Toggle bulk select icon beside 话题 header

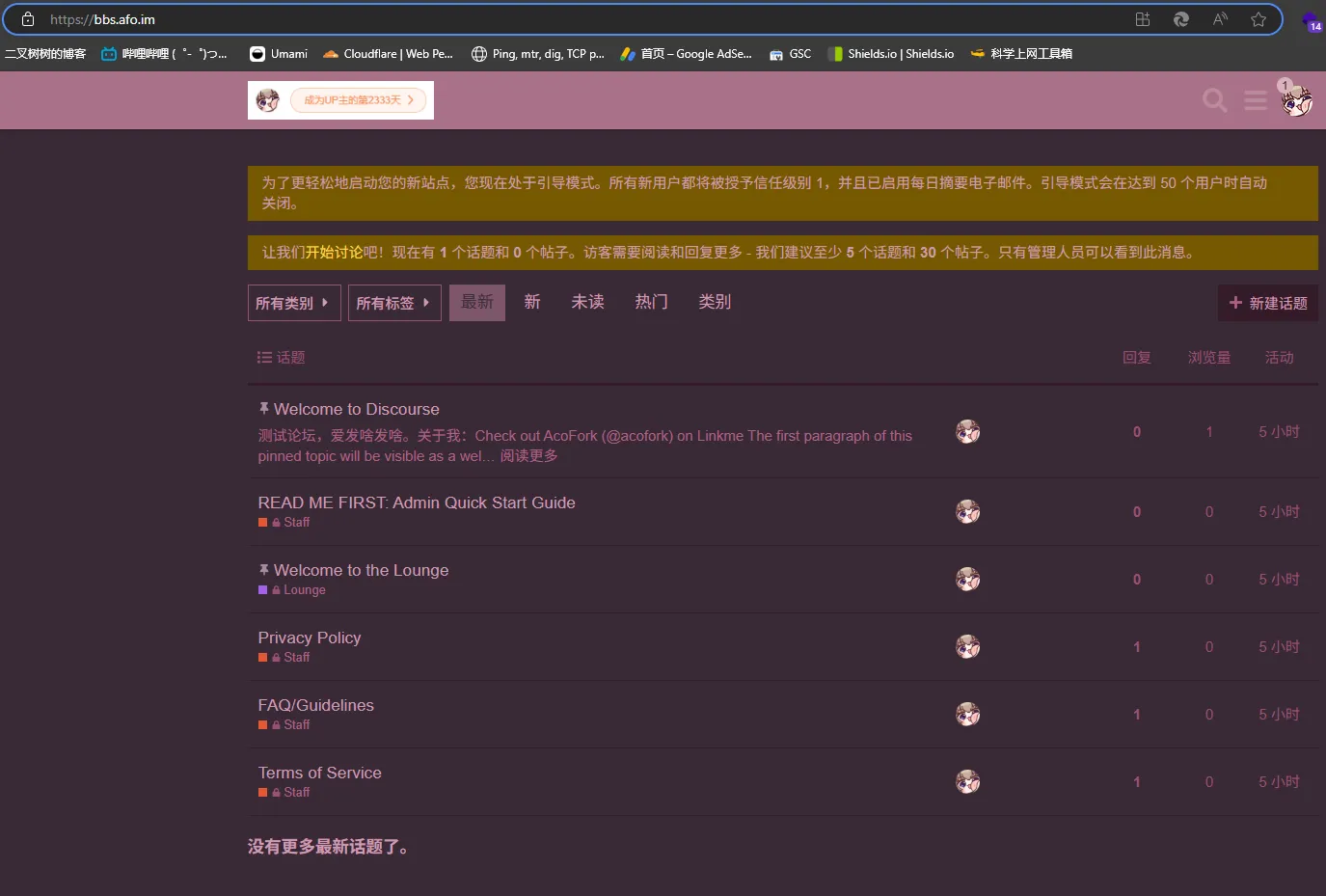[x=264, y=358]
